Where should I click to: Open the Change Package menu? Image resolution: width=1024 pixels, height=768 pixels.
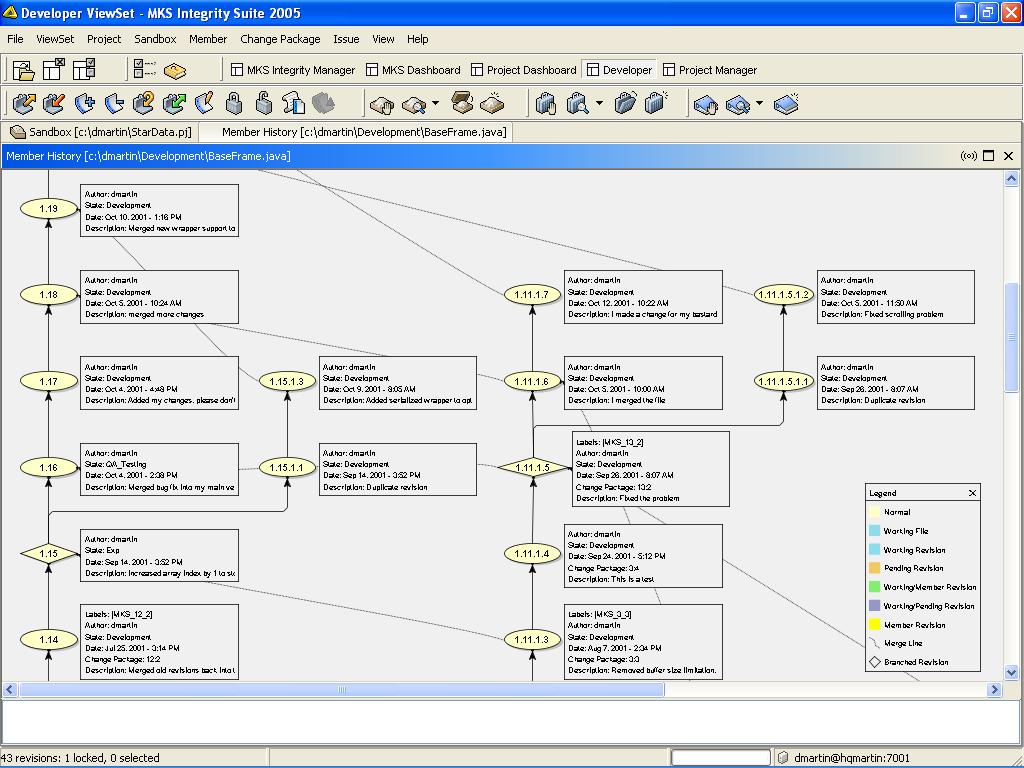280,39
